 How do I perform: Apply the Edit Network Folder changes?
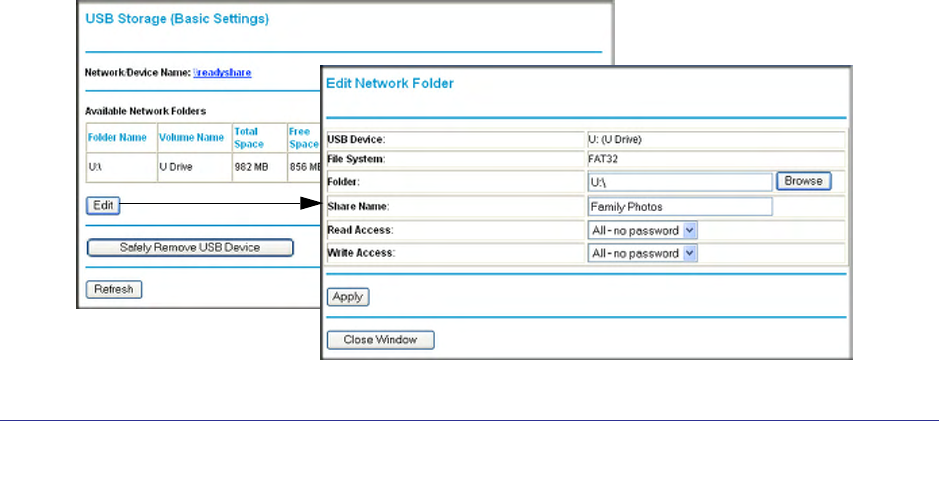[348, 297]
